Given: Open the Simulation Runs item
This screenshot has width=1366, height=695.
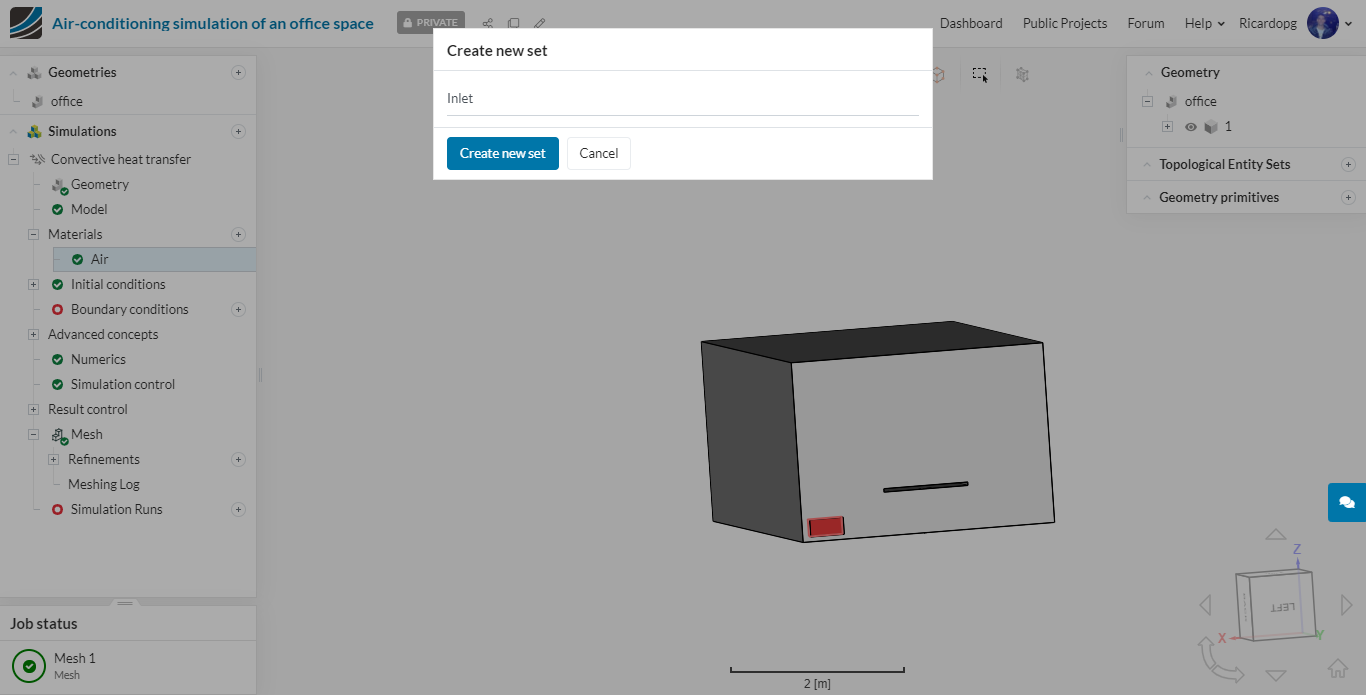Looking at the screenshot, I should [117, 509].
